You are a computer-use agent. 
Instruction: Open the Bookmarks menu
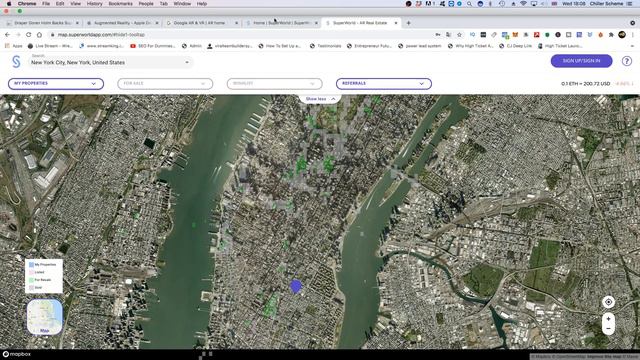coord(120,4)
